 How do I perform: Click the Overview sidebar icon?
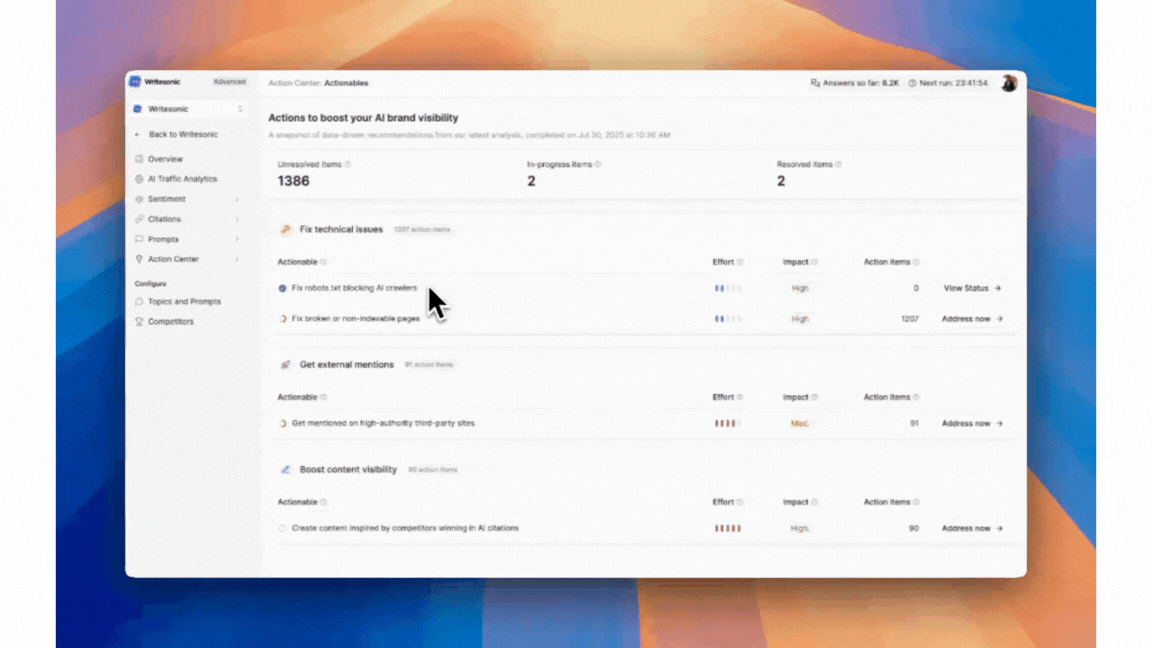pos(139,159)
